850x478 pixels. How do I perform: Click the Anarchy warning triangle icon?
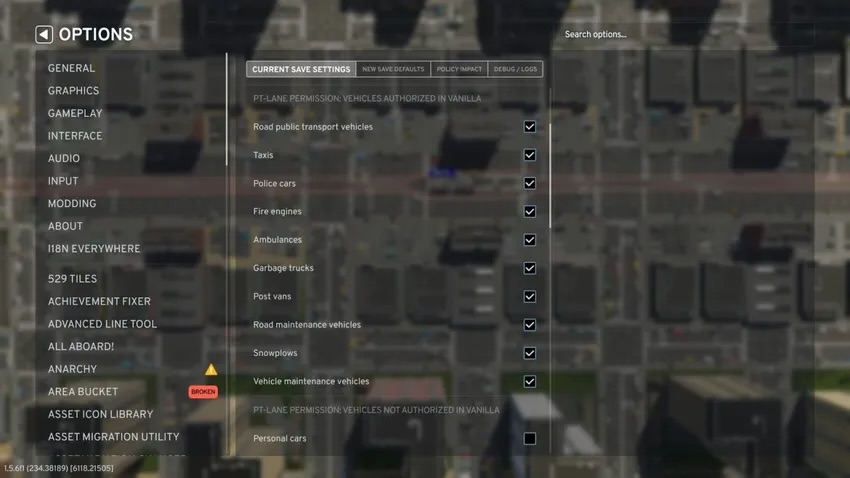(x=211, y=369)
